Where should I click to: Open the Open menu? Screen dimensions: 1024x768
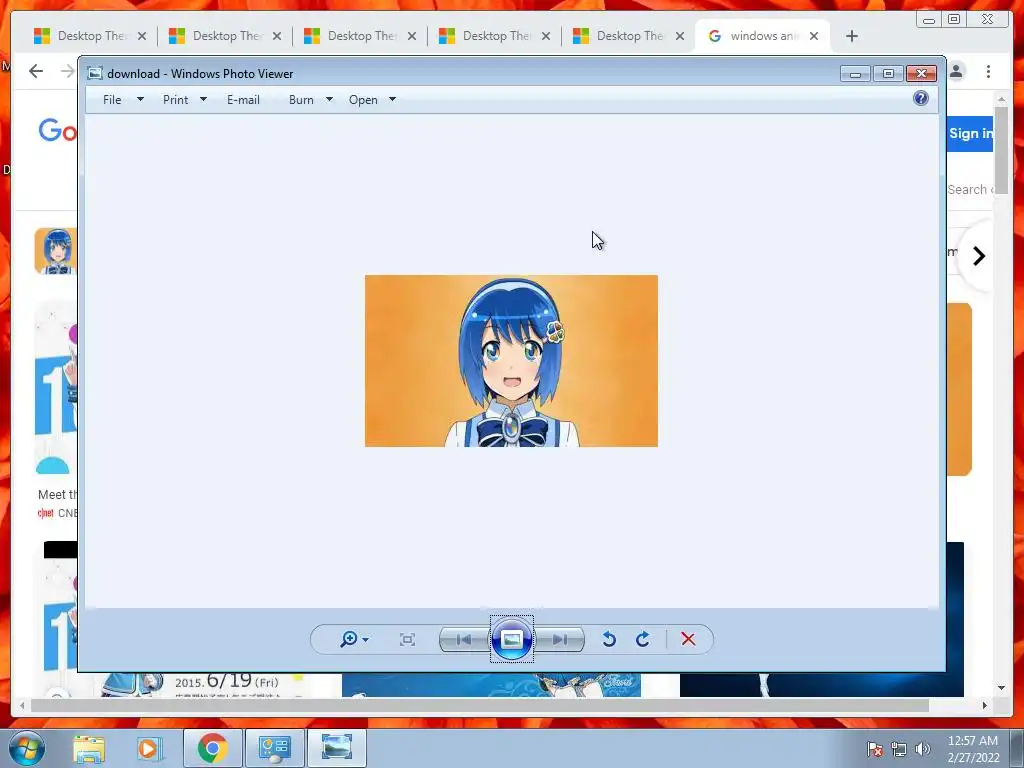363,100
